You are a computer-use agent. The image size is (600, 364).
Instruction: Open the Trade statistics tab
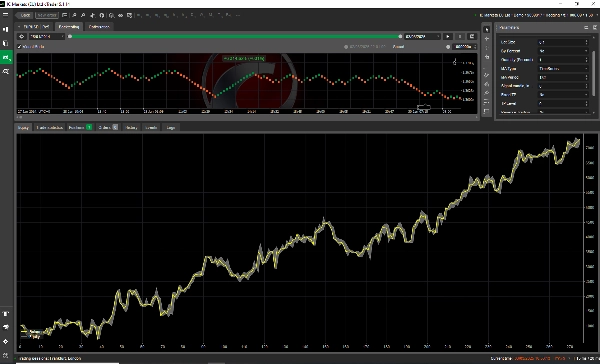pos(49,127)
